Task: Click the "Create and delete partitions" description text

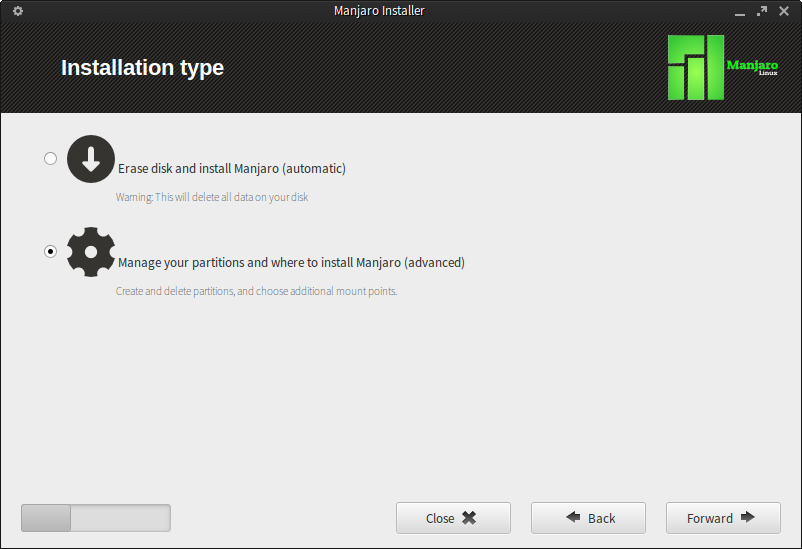Action: pos(256,291)
